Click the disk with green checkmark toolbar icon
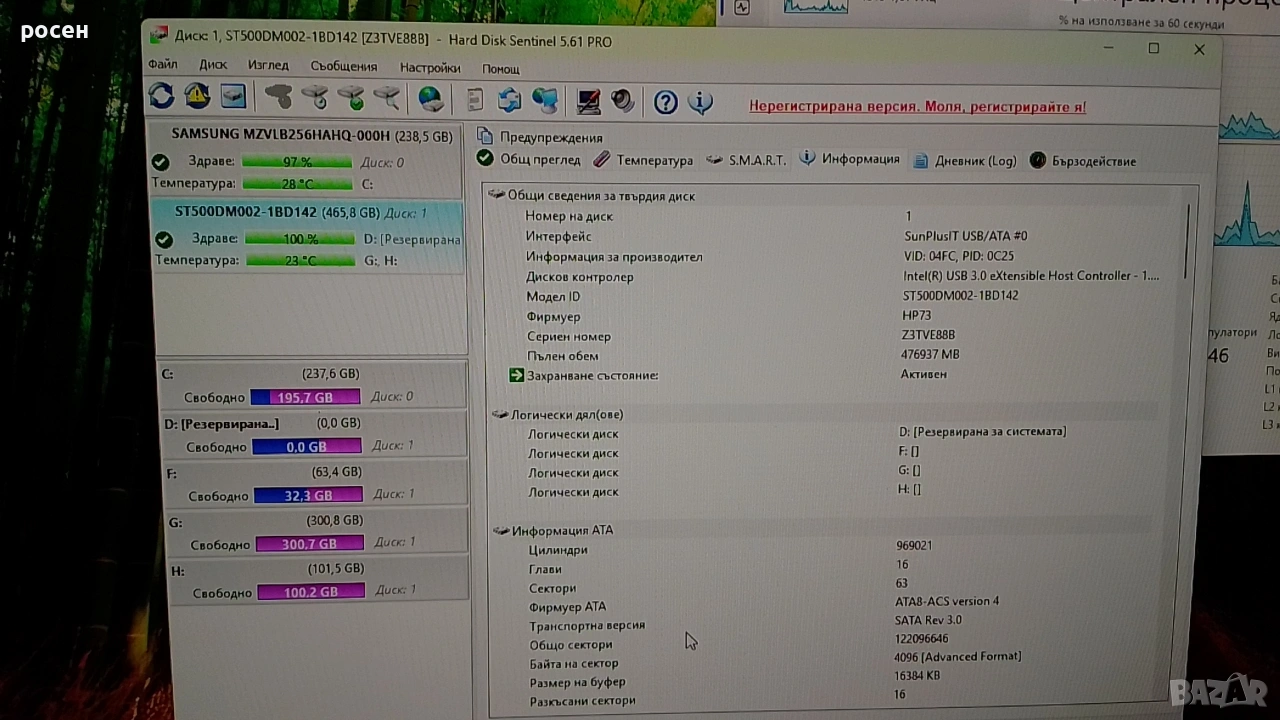Image resolution: width=1280 pixels, height=720 pixels. [350, 97]
